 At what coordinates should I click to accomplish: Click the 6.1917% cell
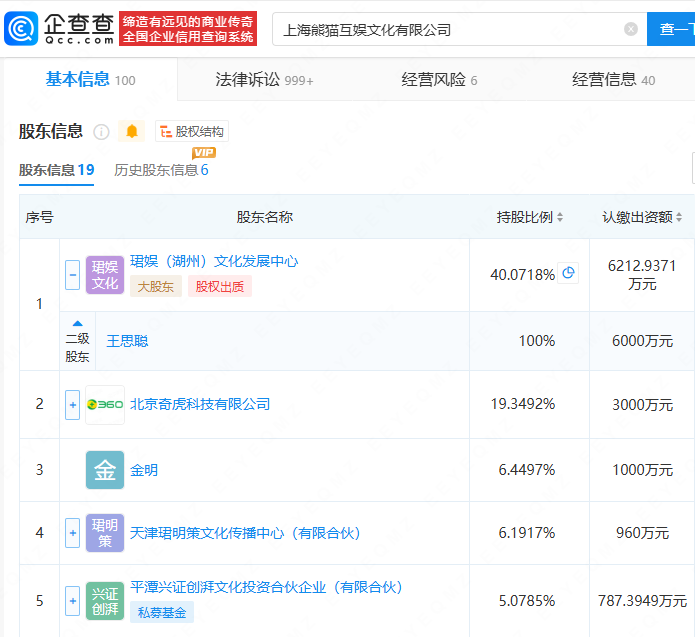pos(527,533)
